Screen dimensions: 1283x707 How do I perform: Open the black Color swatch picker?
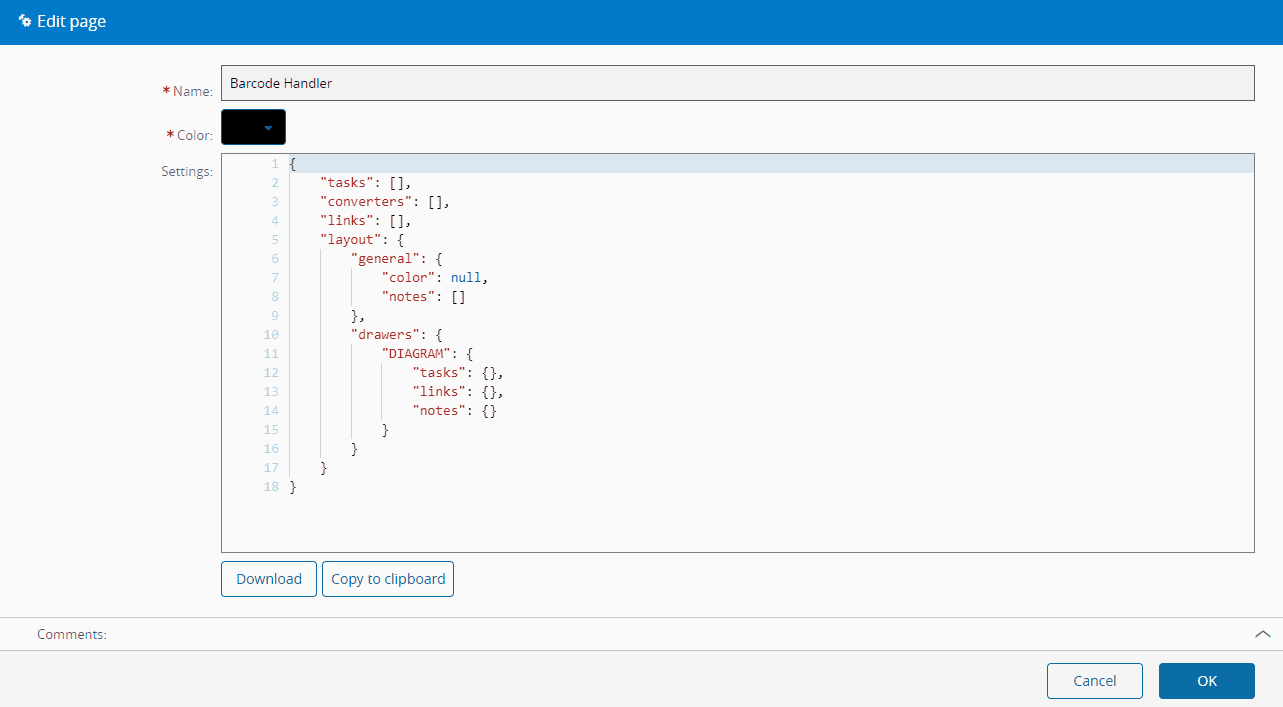point(243,128)
